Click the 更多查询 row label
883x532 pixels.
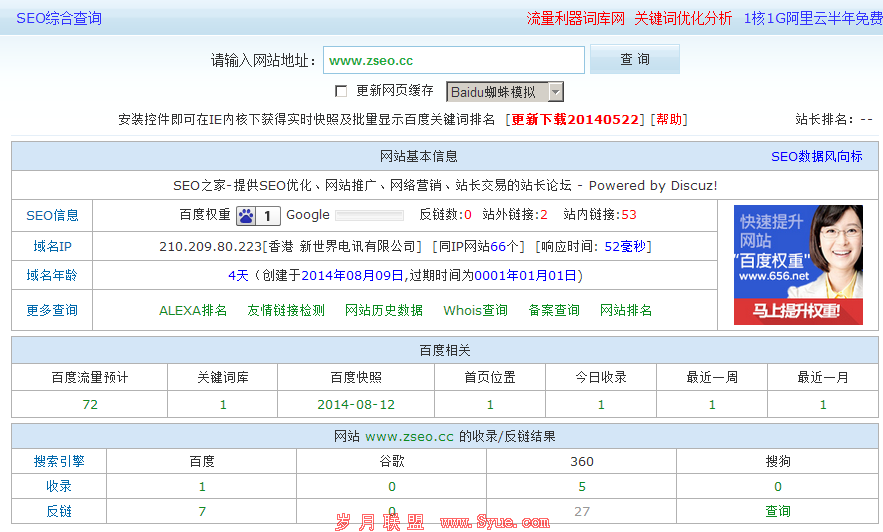(52, 310)
